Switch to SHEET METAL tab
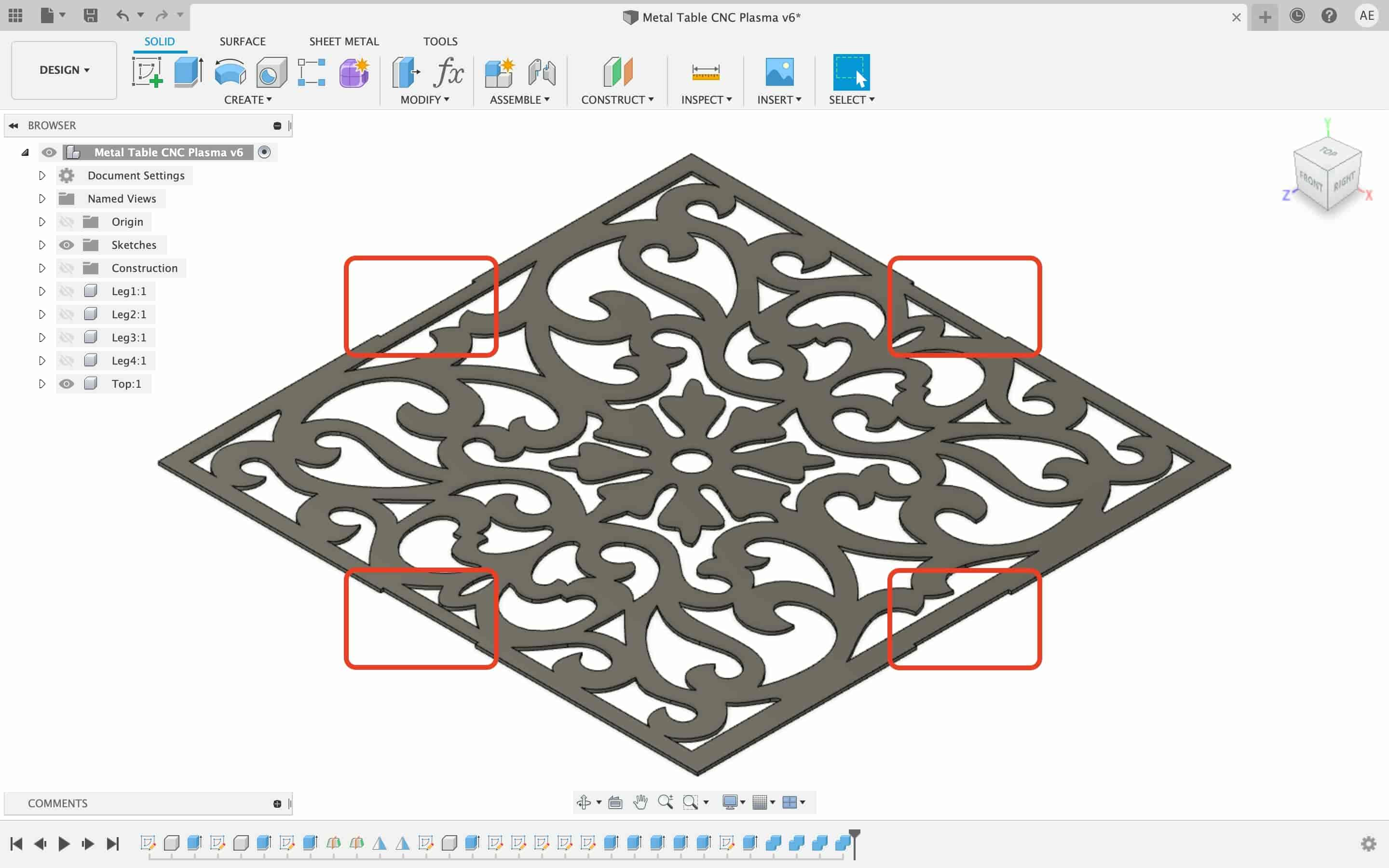 (344, 41)
